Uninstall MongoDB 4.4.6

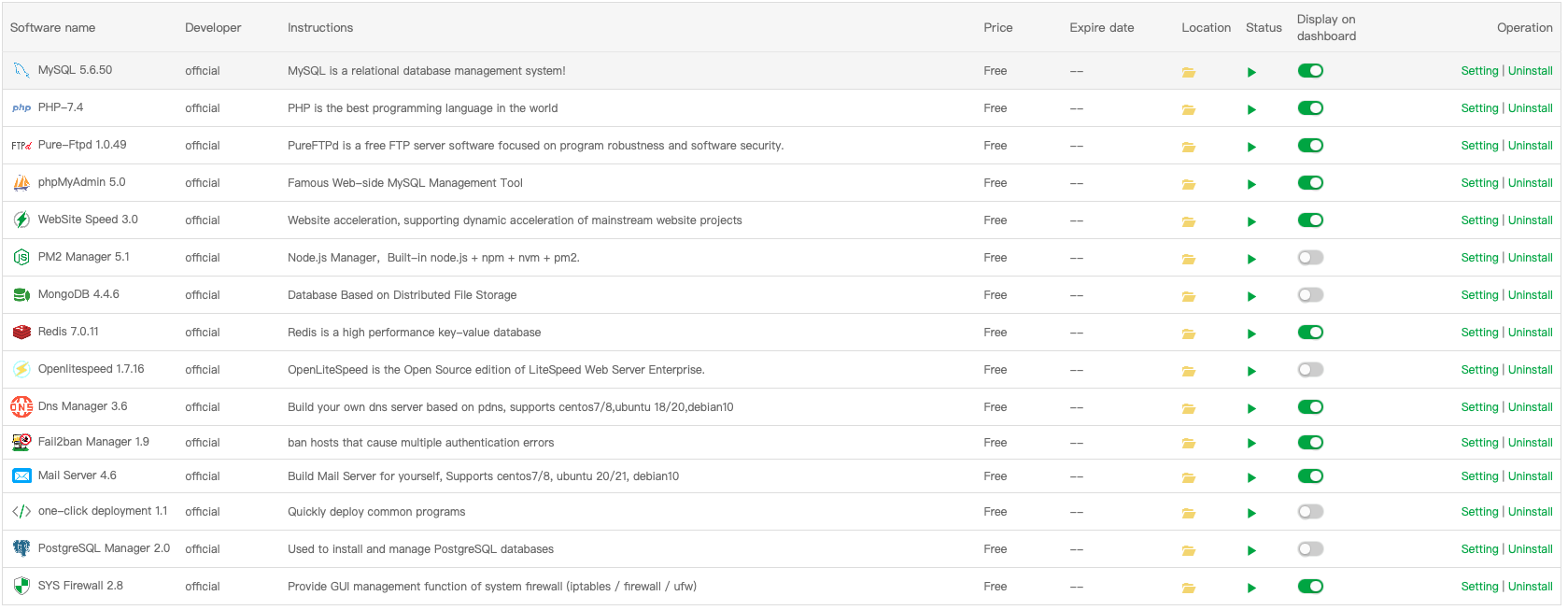point(1530,295)
